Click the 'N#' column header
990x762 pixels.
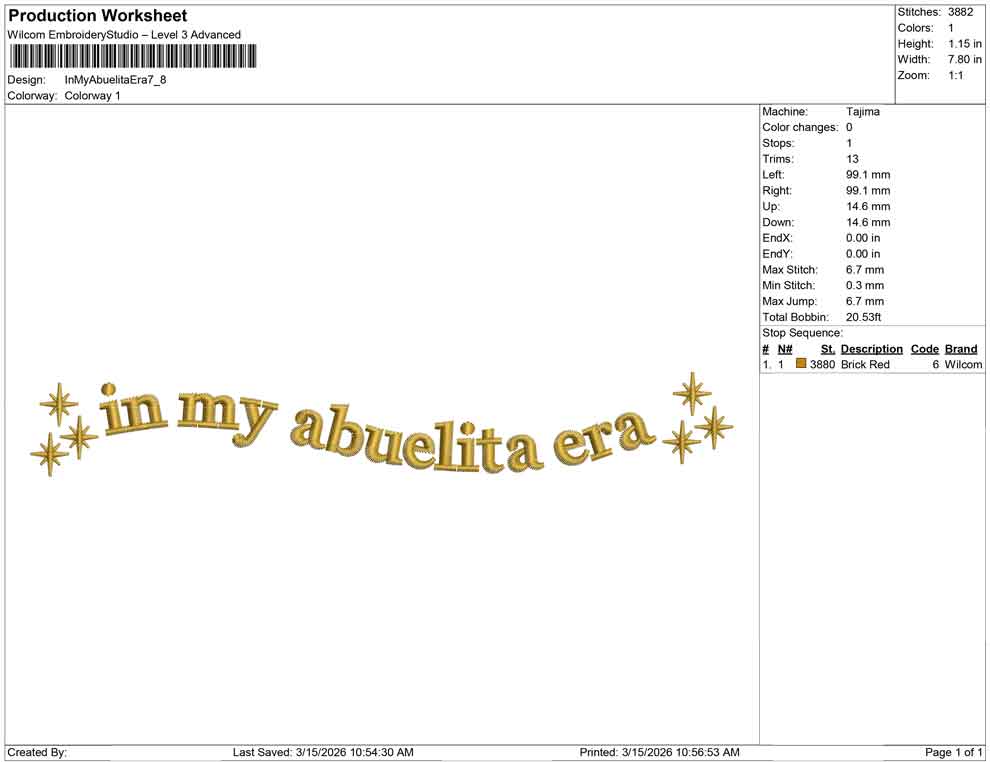(785, 349)
